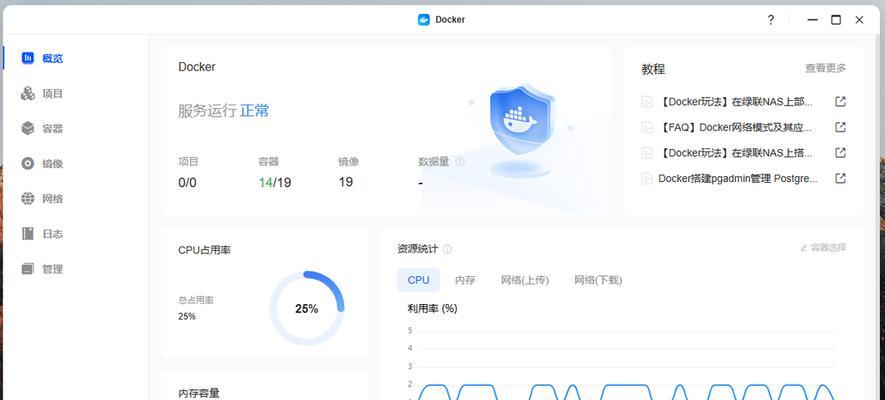
Task: Open Docker搭建pgadmin管理 Postgre tutorial link
Action: [738, 179]
